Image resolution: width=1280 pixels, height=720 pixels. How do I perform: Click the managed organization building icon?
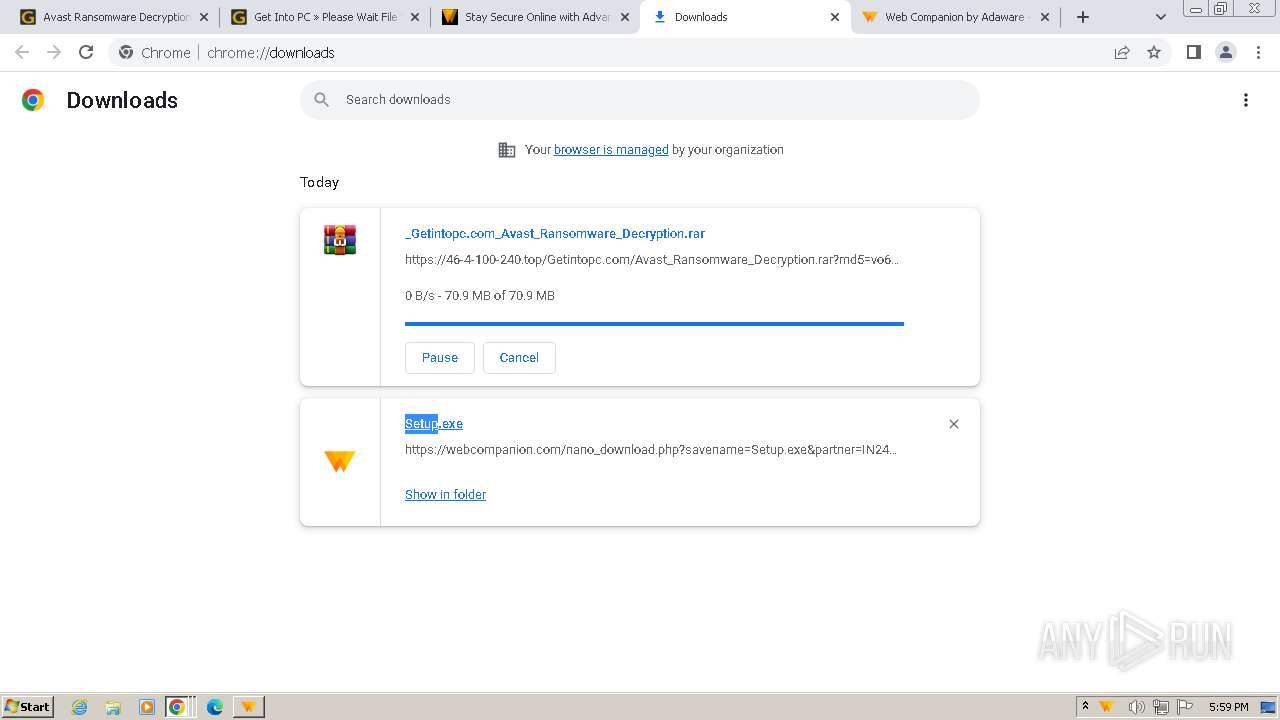pos(507,150)
